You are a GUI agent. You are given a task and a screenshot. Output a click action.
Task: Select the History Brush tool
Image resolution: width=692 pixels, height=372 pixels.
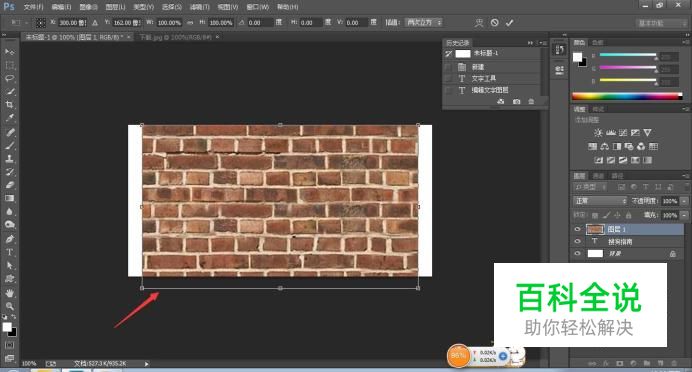pyautogui.click(x=9, y=172)
